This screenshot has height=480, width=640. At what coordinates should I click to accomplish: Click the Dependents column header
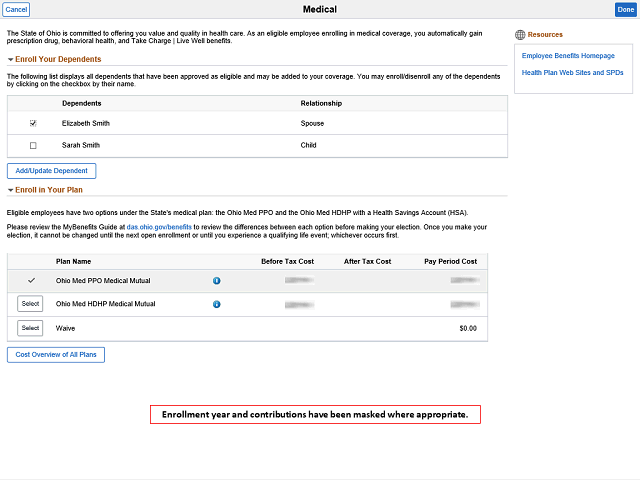[82, 103]
